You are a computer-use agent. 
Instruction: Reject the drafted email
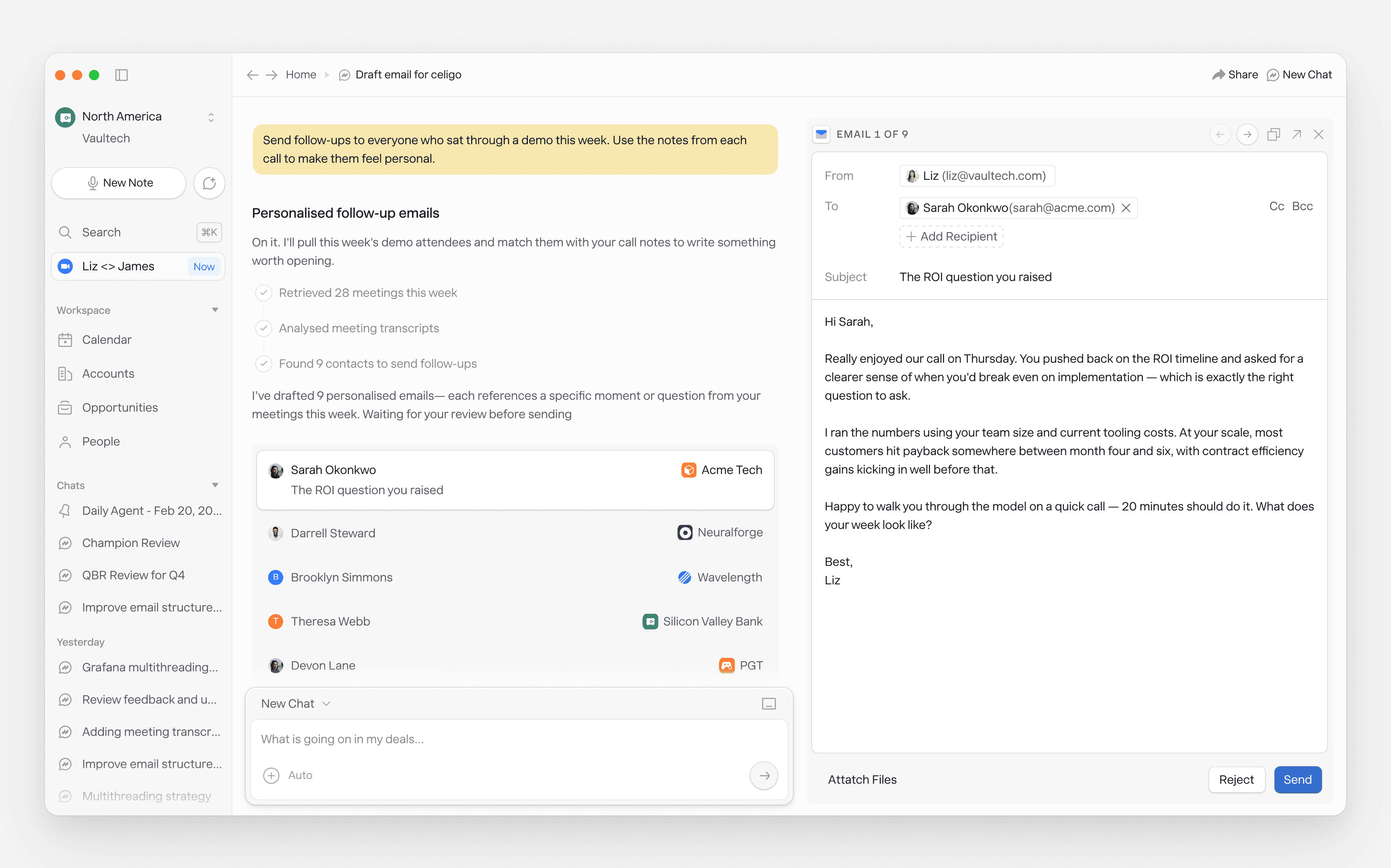(1236, 780)
